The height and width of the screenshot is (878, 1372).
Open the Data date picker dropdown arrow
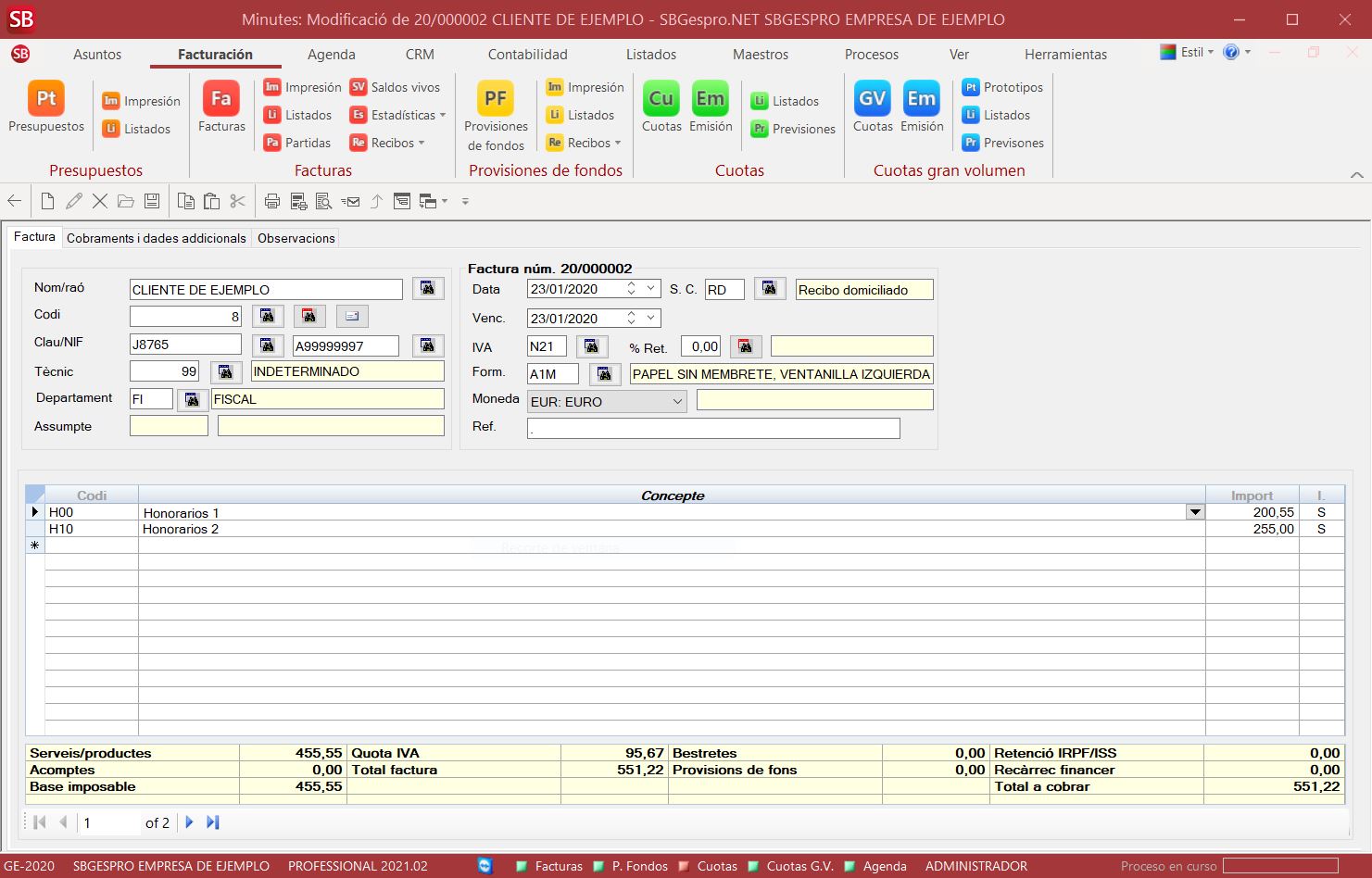[651, 289]
